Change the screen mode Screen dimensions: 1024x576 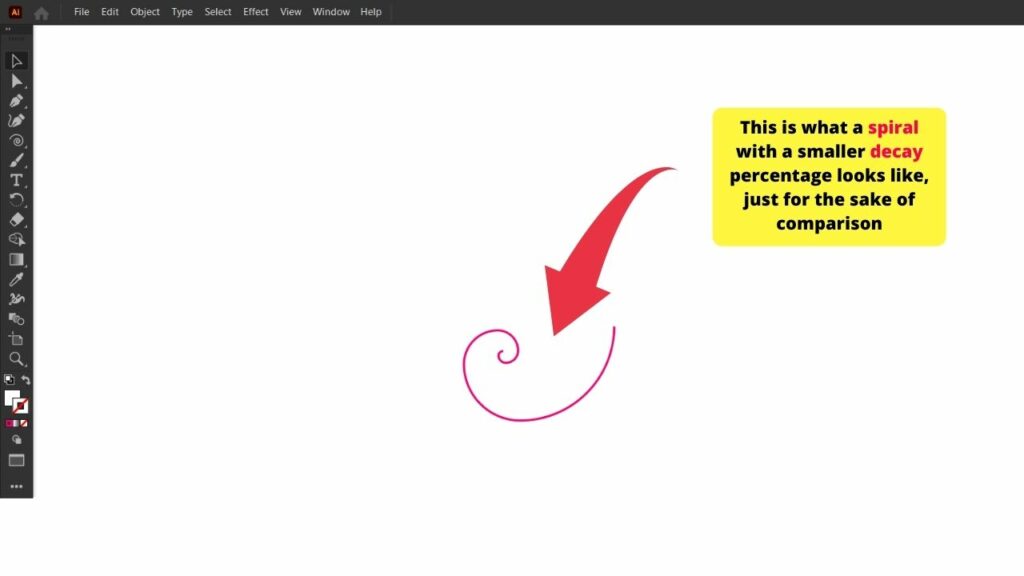[x=17, y=460]
